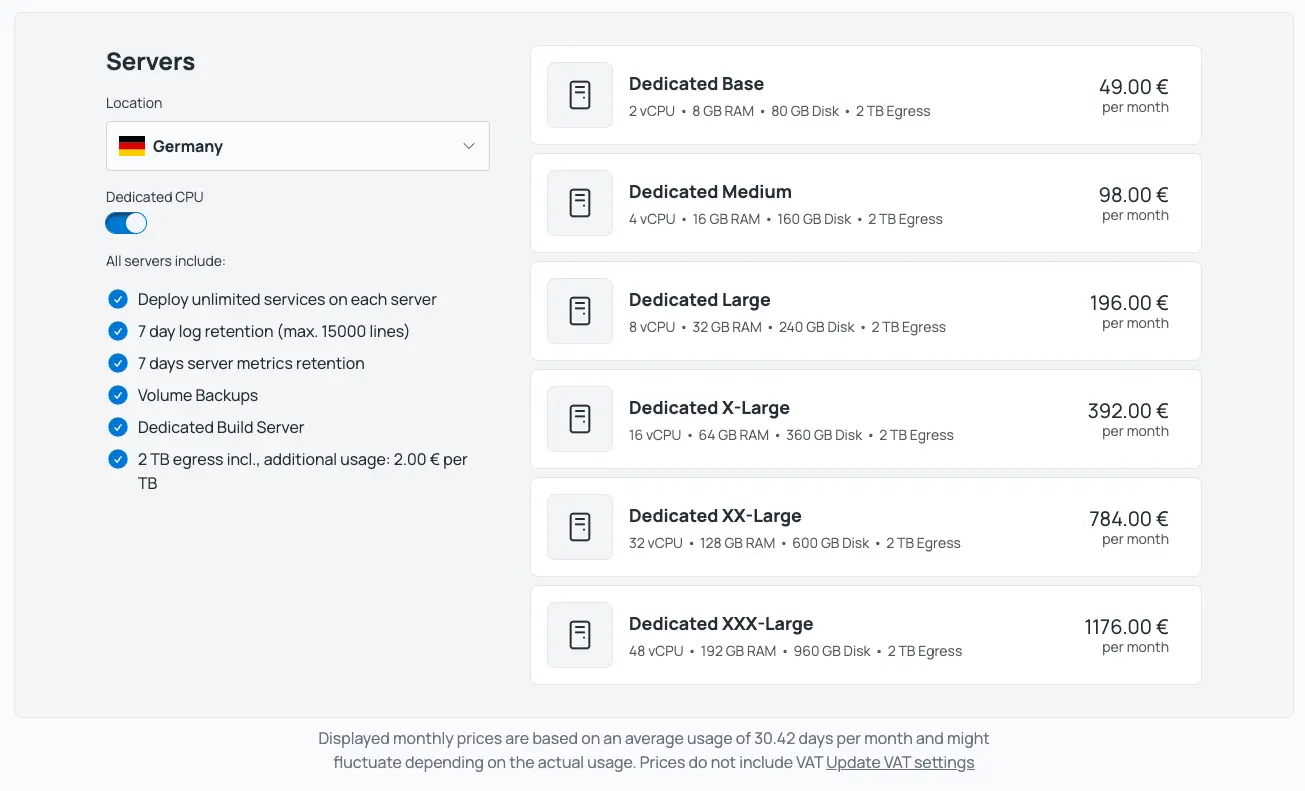Select the Dedicated Base plan card
The image size is (1305, 791).
point(865,94)
